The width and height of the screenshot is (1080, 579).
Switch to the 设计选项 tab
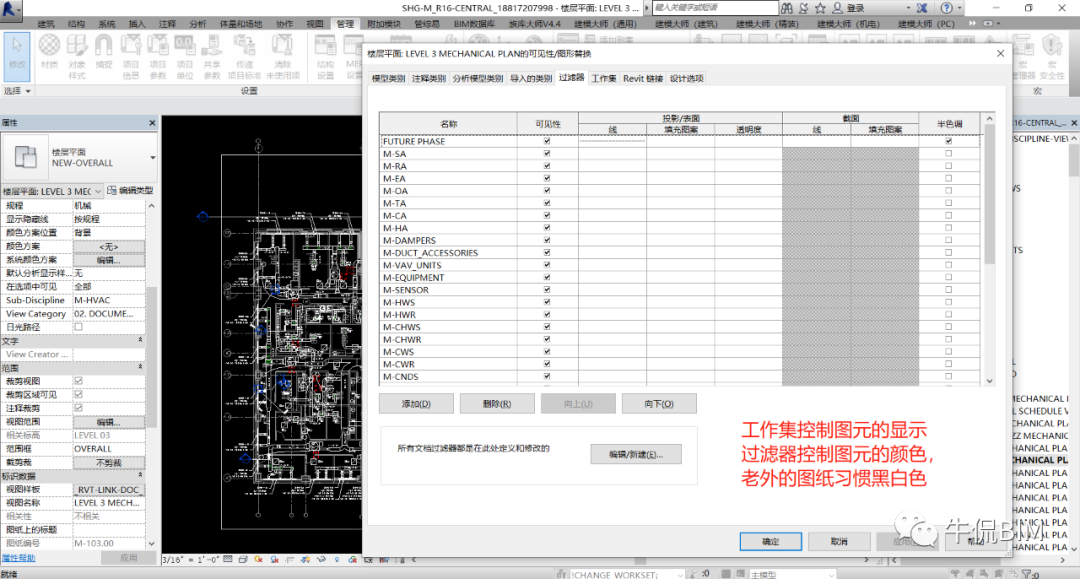tap(687, 78)
